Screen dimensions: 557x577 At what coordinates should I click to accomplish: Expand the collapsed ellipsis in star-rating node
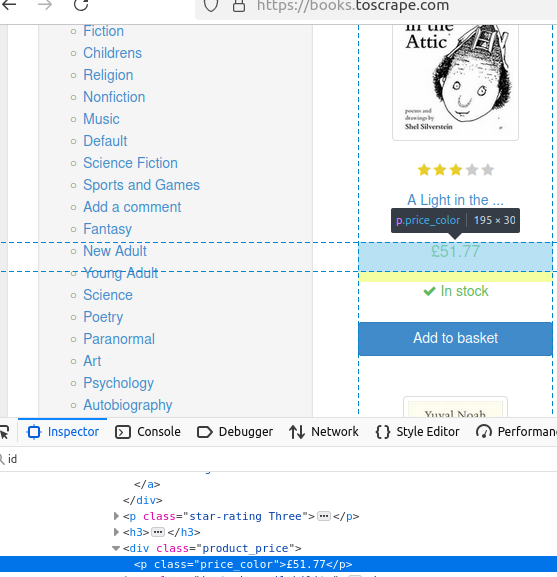pyautogui.click(x=324, y=516)
